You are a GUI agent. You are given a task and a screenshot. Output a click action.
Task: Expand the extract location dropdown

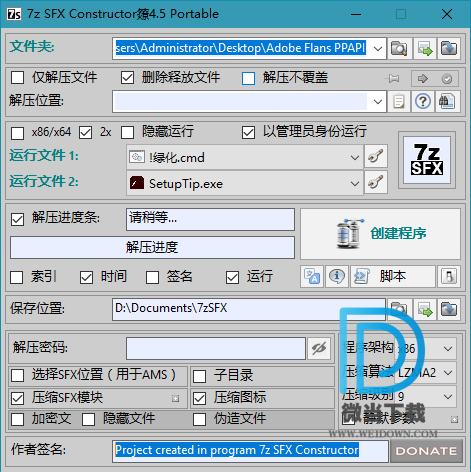pyautogui.click(x=378, y=101)
